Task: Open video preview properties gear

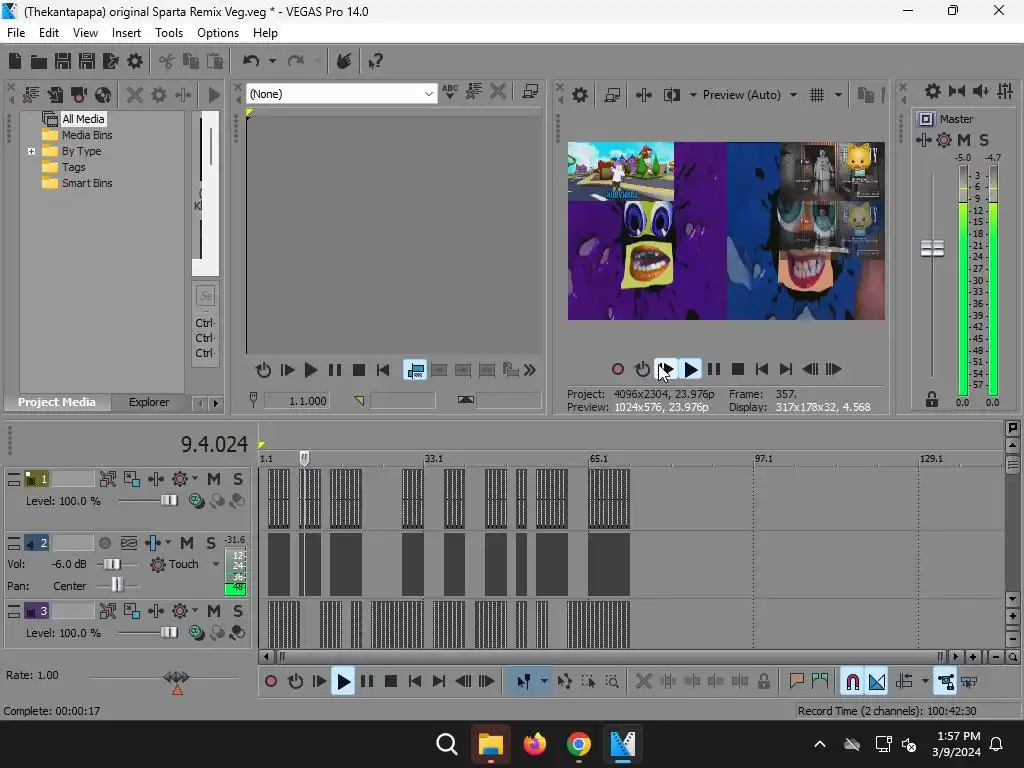Action: tap(579, 95)
